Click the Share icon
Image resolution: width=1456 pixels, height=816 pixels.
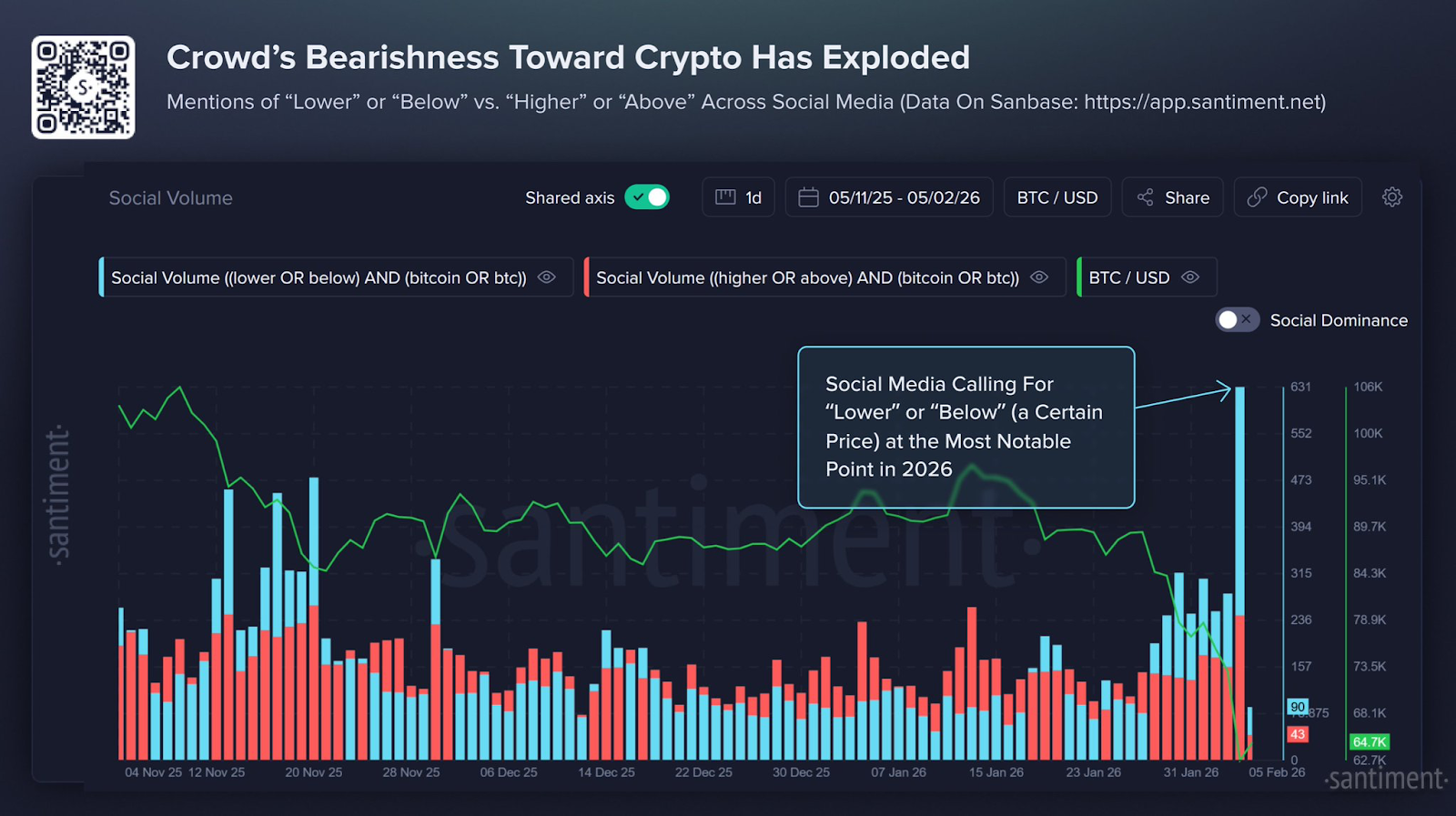[x=1145, y=196]
